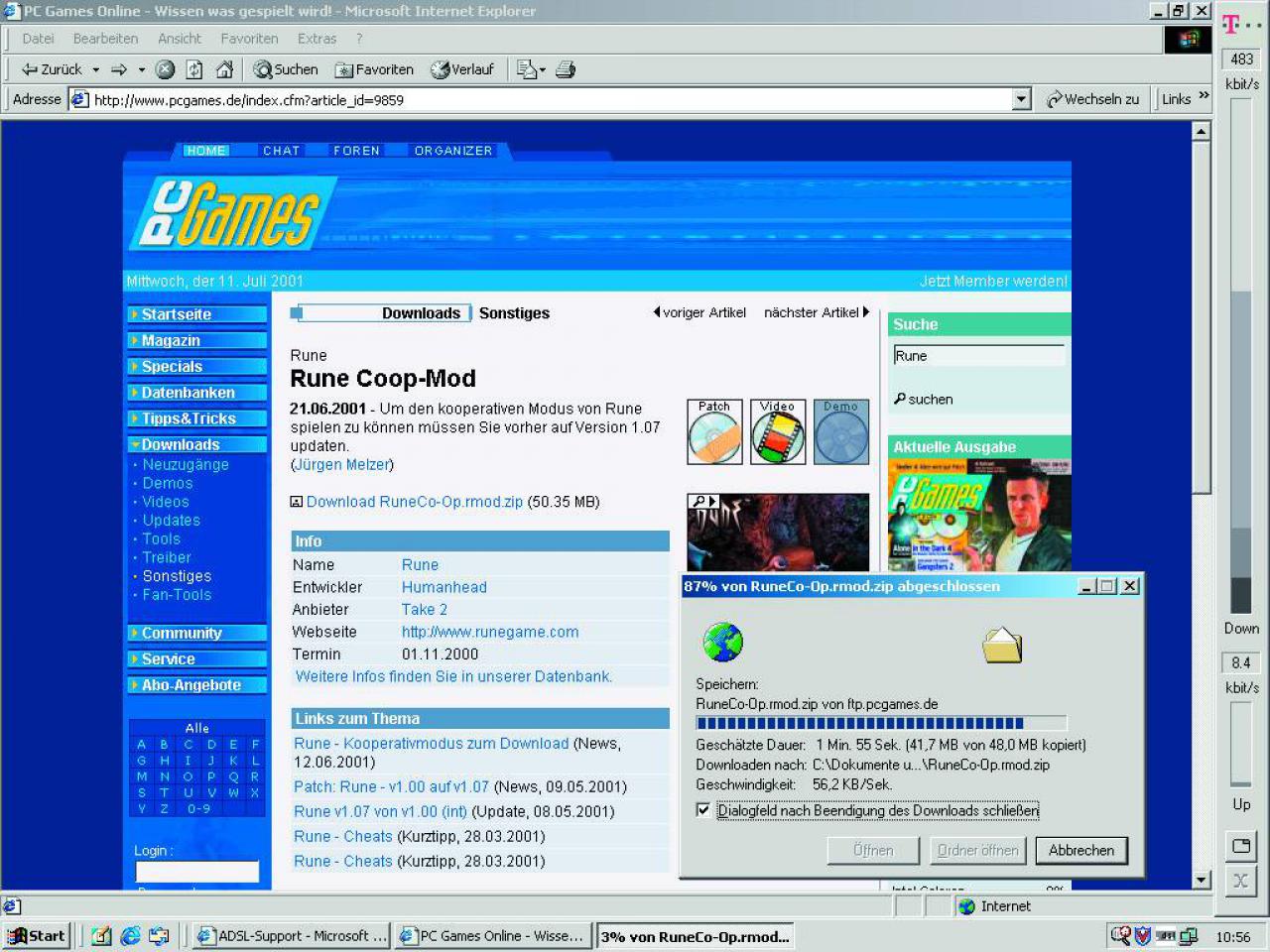Click the Refresh page toolbar icon

pyautogui.click(x=194, y=69)
